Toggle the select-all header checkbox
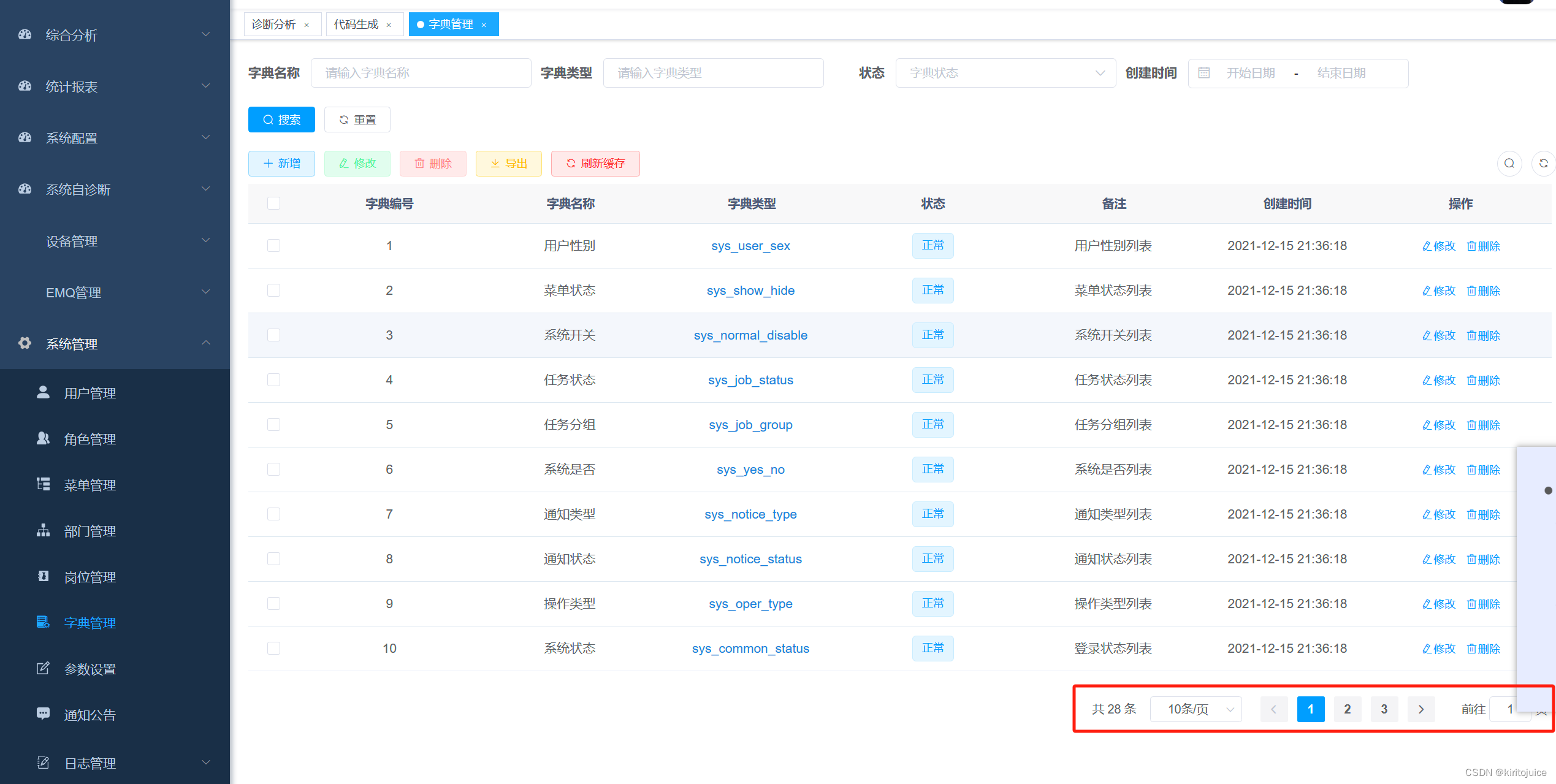The image size is (1556, 784). (273, 203)
